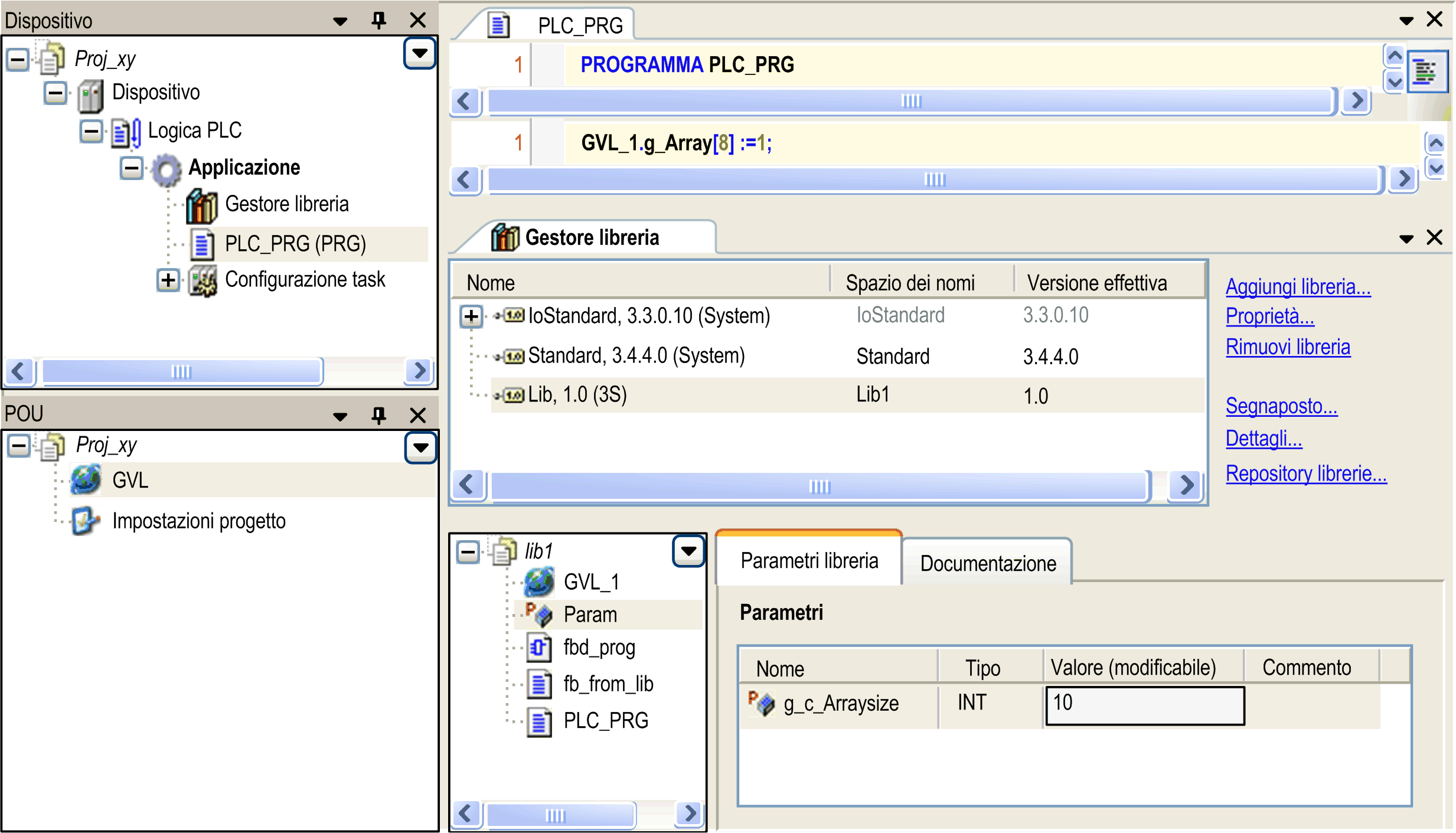This screenshot has height=833, width=1456.
Task: Click the declaration editor scroll-right arrow
Action: click(x=1356, y=101)
